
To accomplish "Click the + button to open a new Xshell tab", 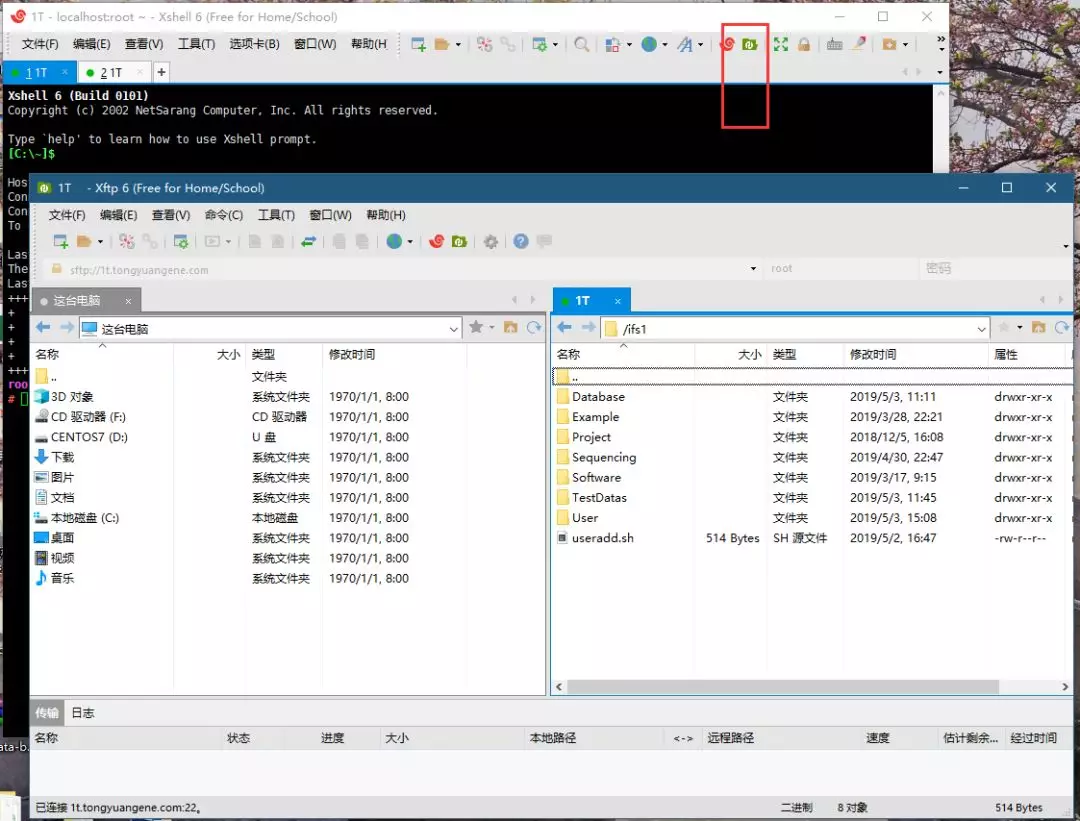I will pos(161,71).
